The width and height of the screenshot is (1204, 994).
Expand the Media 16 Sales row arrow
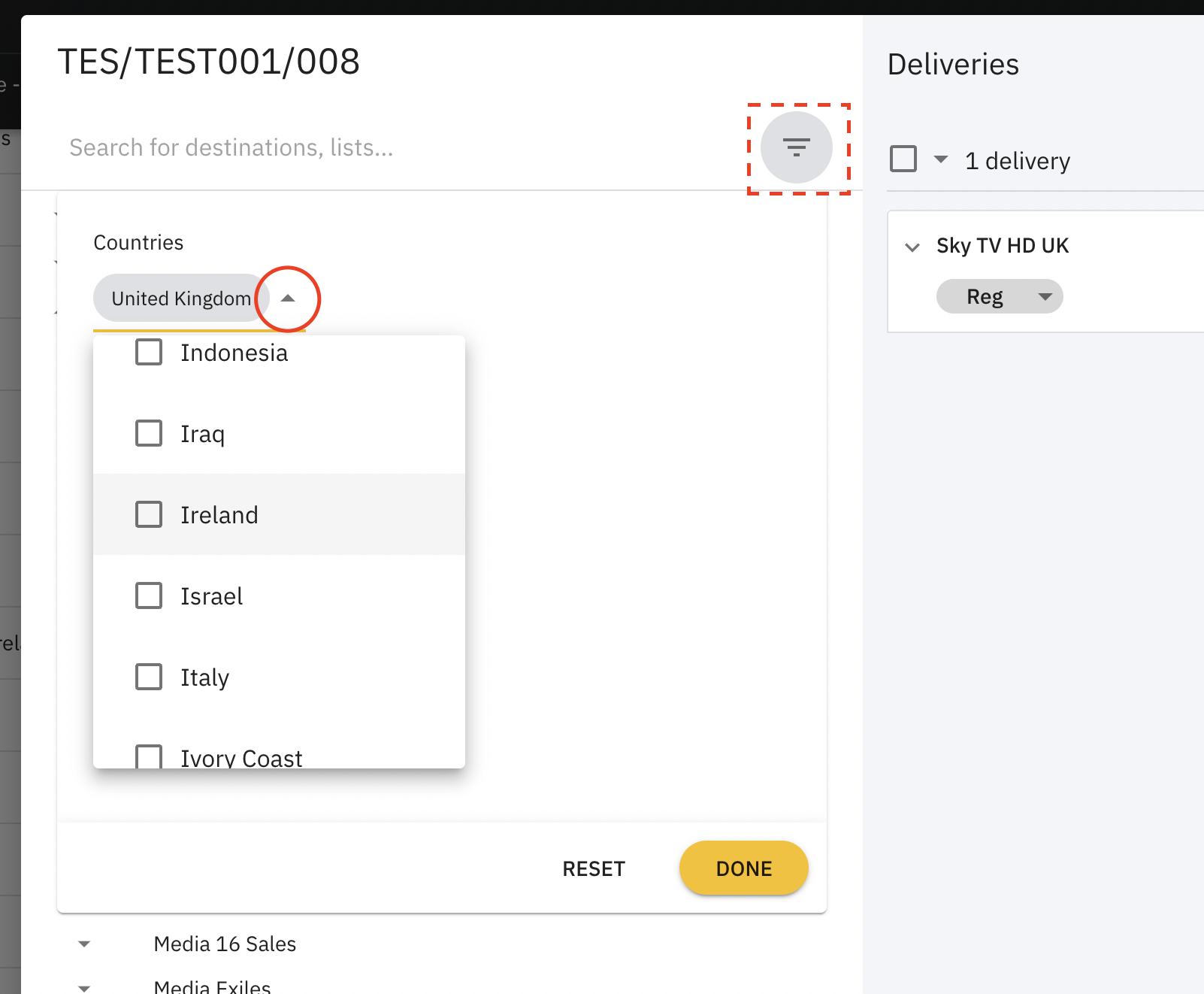coord(84,944)
